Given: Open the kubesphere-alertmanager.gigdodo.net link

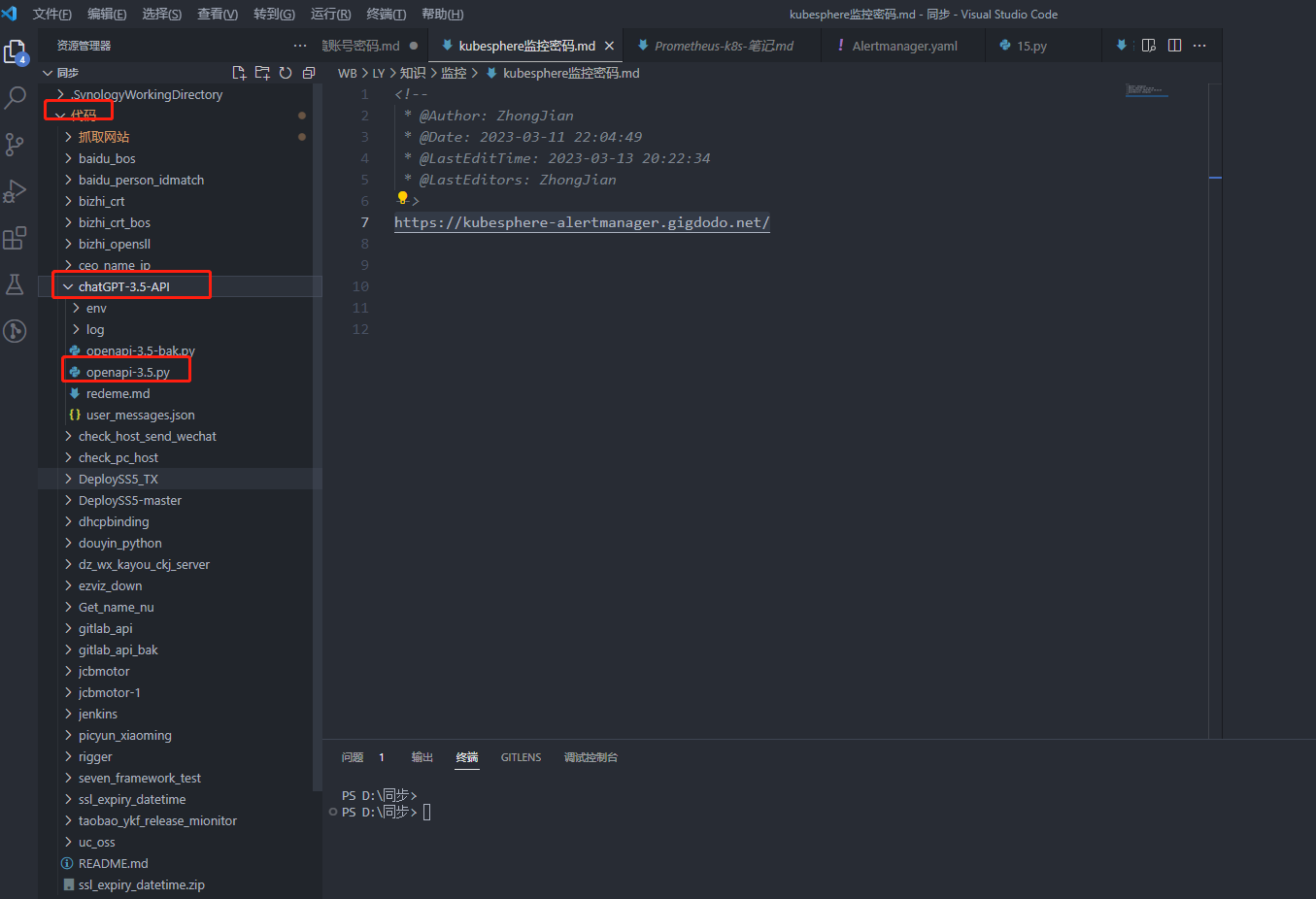Looking at the screenshot, I should click(582, 222).
